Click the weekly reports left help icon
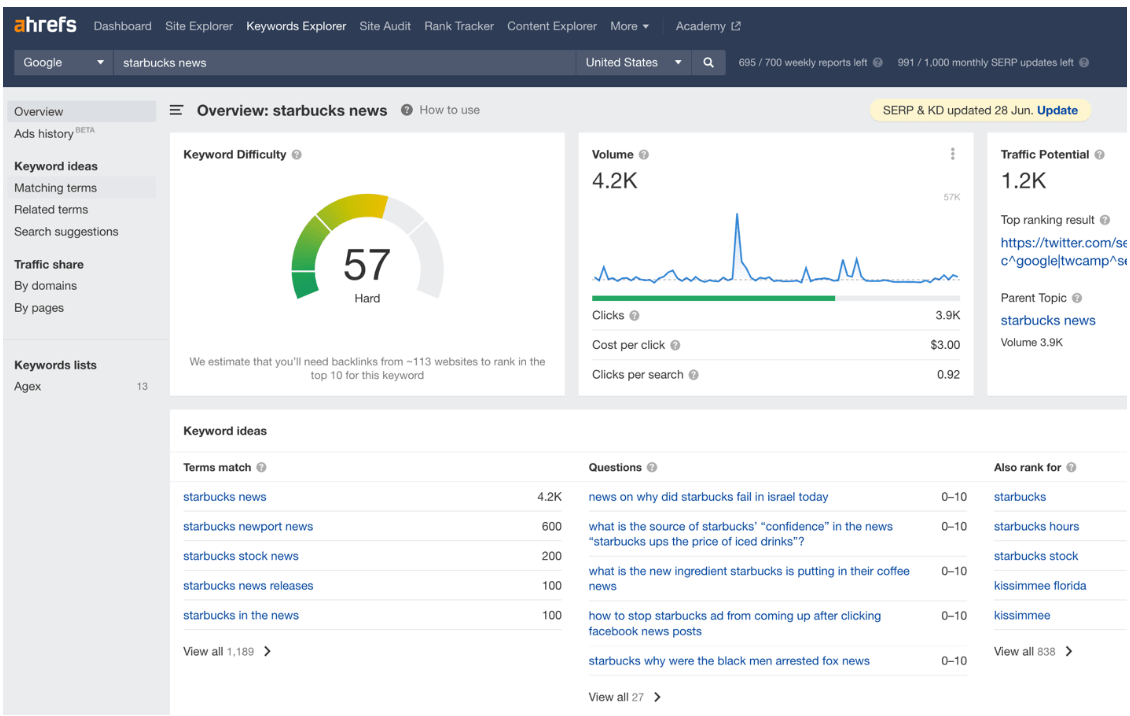The height and width of the screenshot is (716, 1130). (878, 62)
